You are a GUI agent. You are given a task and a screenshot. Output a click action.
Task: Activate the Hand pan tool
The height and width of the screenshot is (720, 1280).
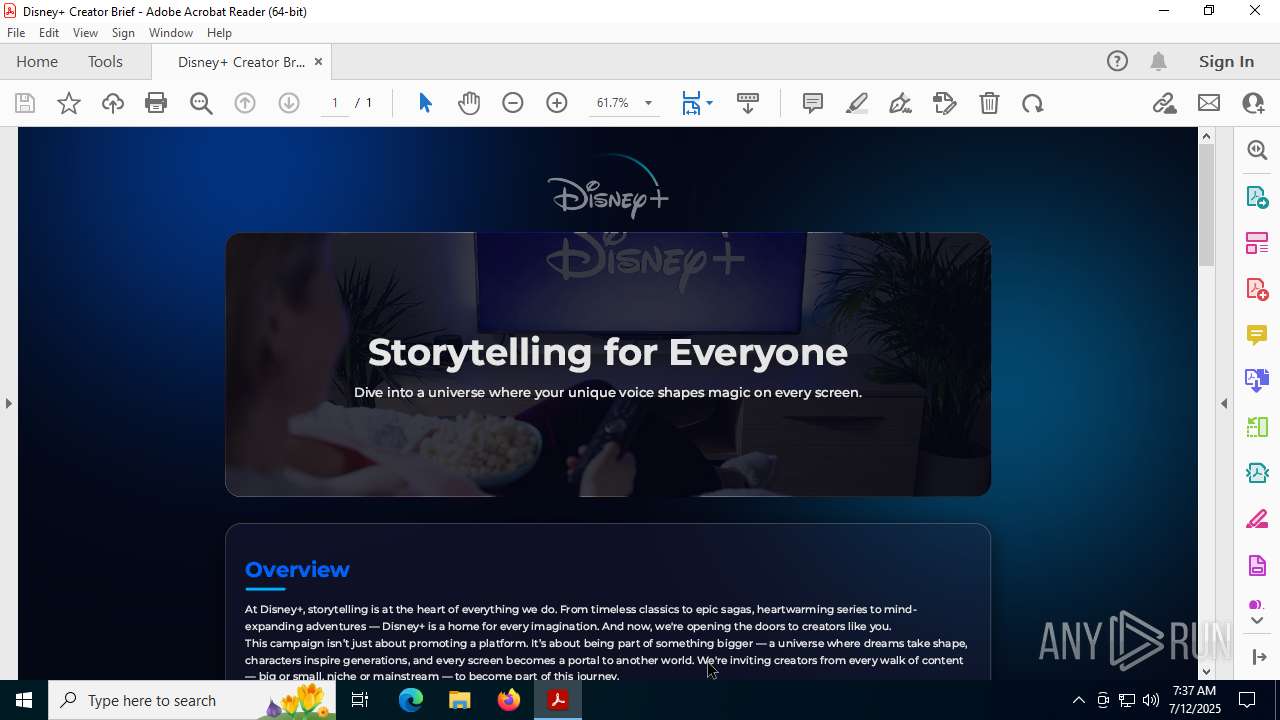coord(469,103)
